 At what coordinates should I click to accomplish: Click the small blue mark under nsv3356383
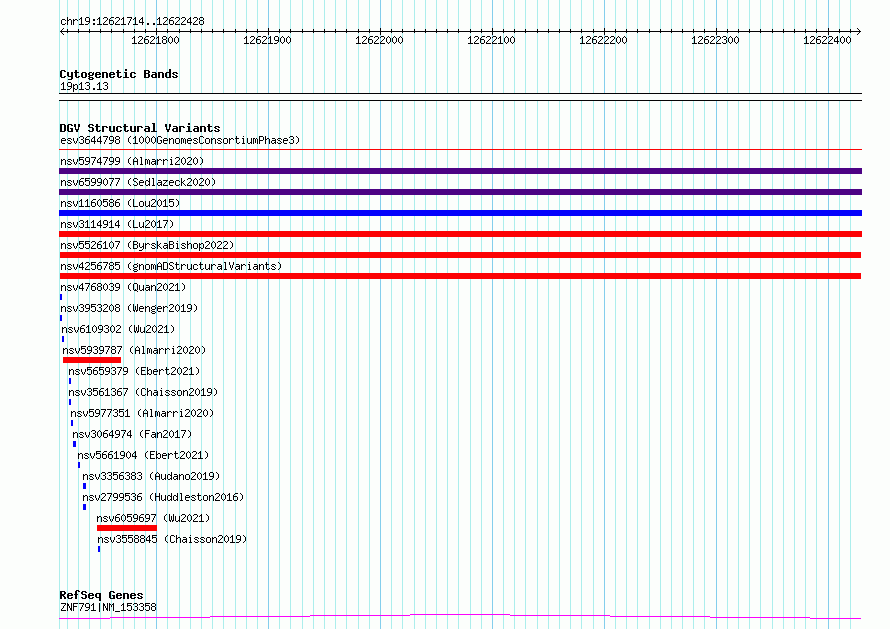pyautogui.click(x=85, y=486)
